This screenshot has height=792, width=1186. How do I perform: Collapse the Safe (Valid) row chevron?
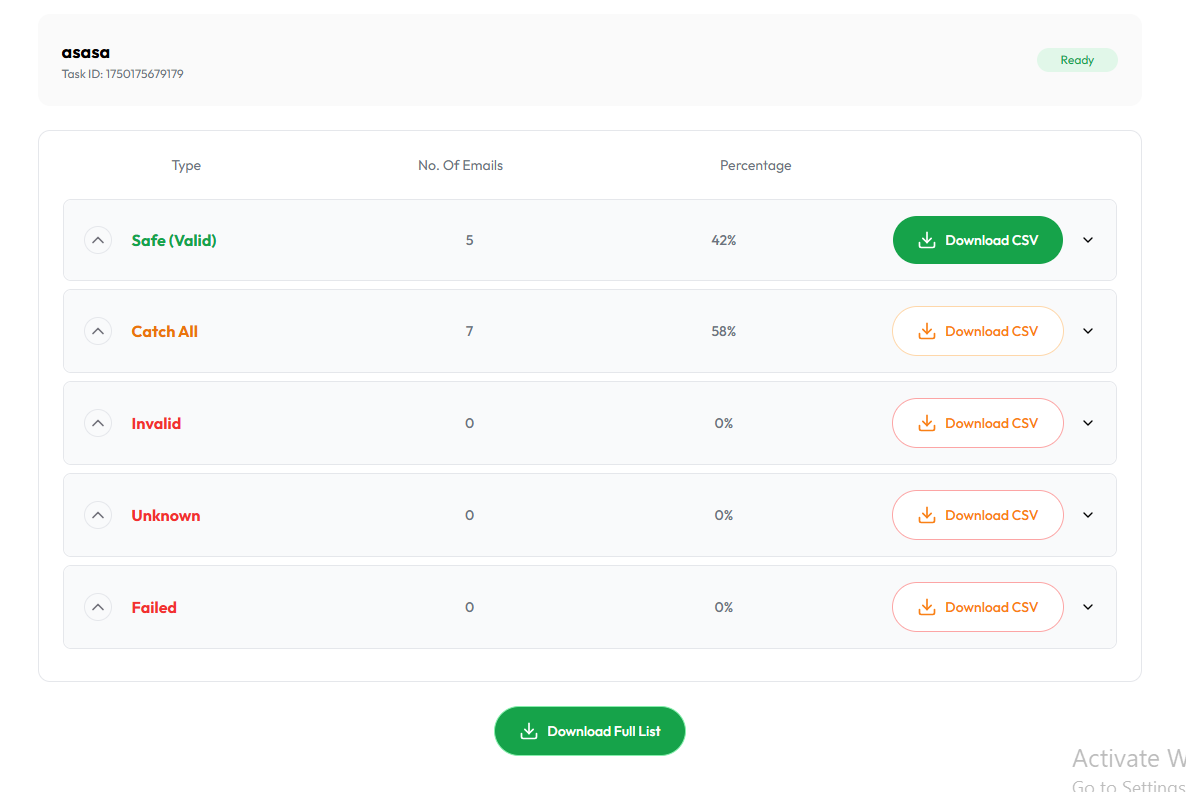pos(98,240)
